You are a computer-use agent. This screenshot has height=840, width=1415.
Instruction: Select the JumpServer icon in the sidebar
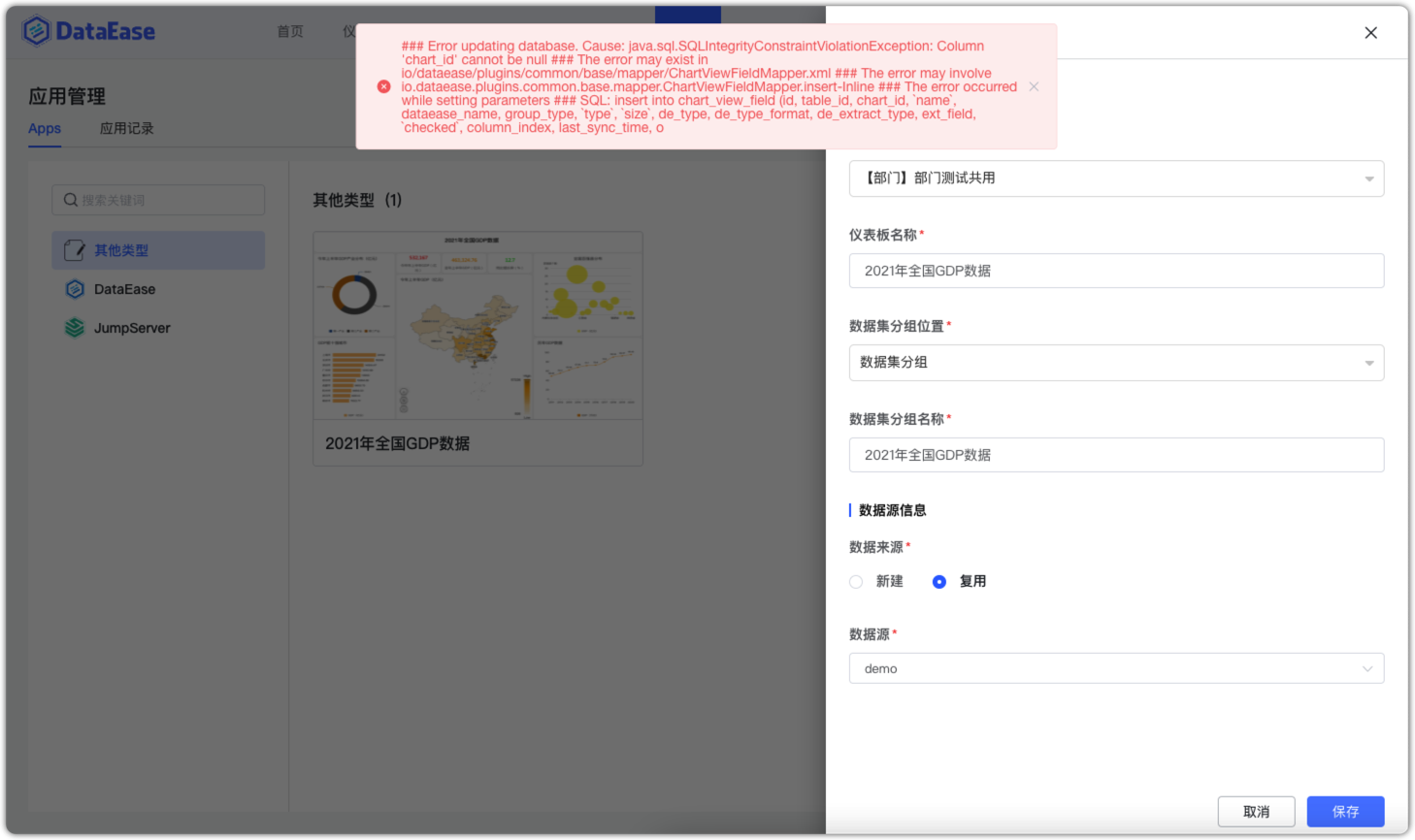[x=75, y=328]
